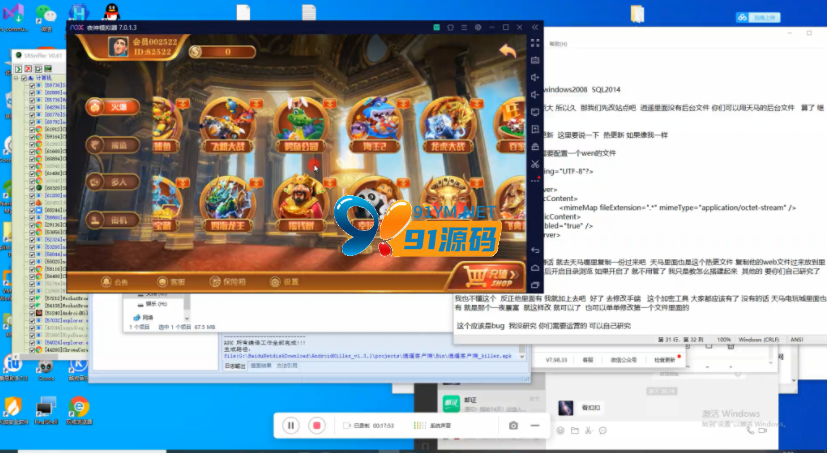Toggle checkbox for [59736] row in SRSniffer
The width and height of the screenshot is (836, 453).
pos(32,85)
